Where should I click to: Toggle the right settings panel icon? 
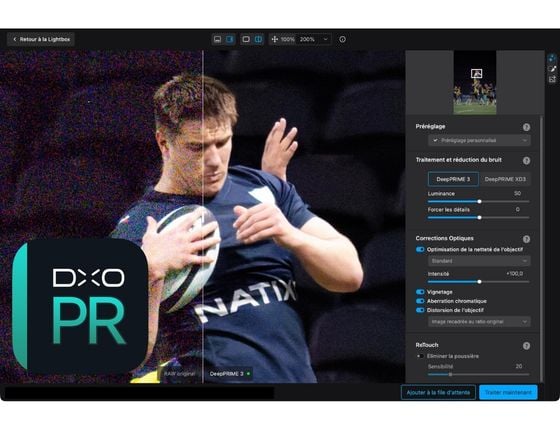pyautogui.click(x=230, y=39)
